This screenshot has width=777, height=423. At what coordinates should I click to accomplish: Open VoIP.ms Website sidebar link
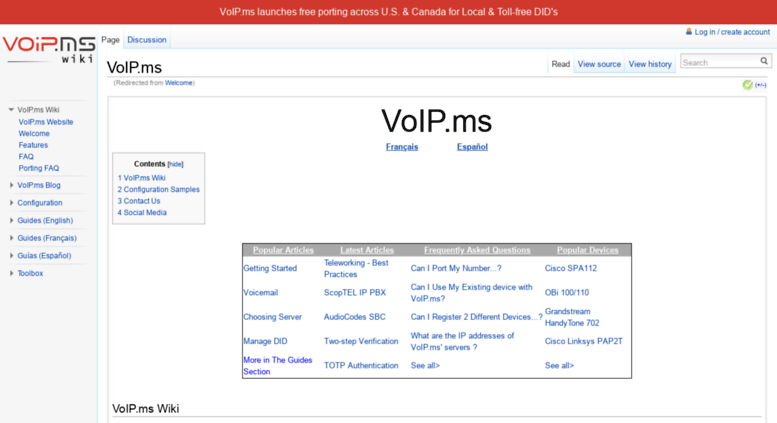pyautogui.click(x=46, y=122)
